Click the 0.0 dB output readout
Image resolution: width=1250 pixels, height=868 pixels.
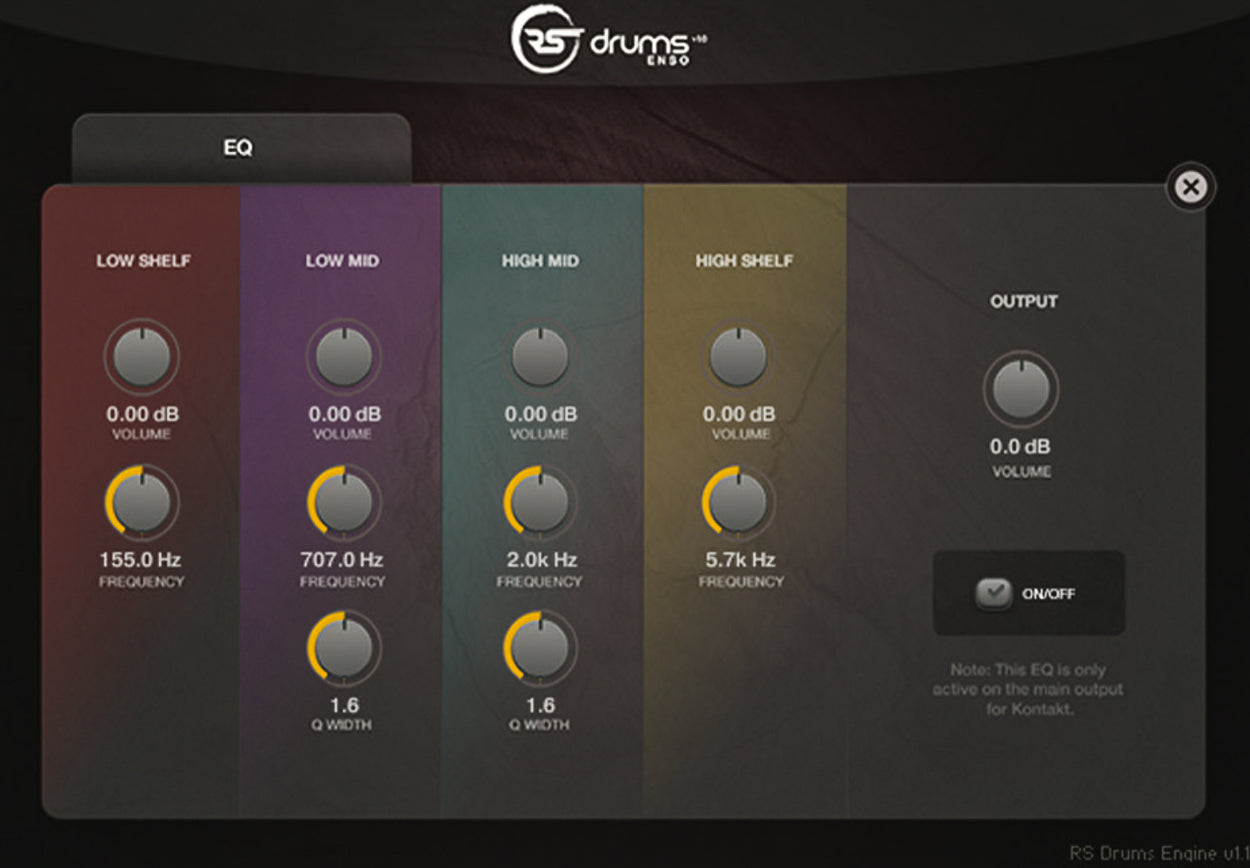1019,447
